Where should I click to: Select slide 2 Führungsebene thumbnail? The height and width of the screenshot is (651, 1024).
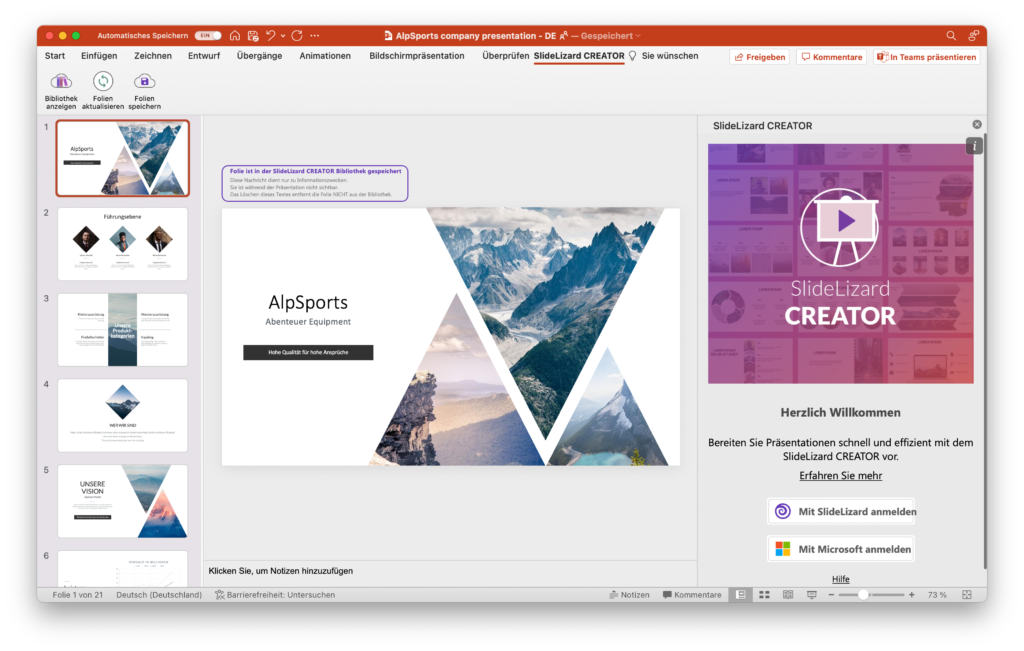pos(123,244)
